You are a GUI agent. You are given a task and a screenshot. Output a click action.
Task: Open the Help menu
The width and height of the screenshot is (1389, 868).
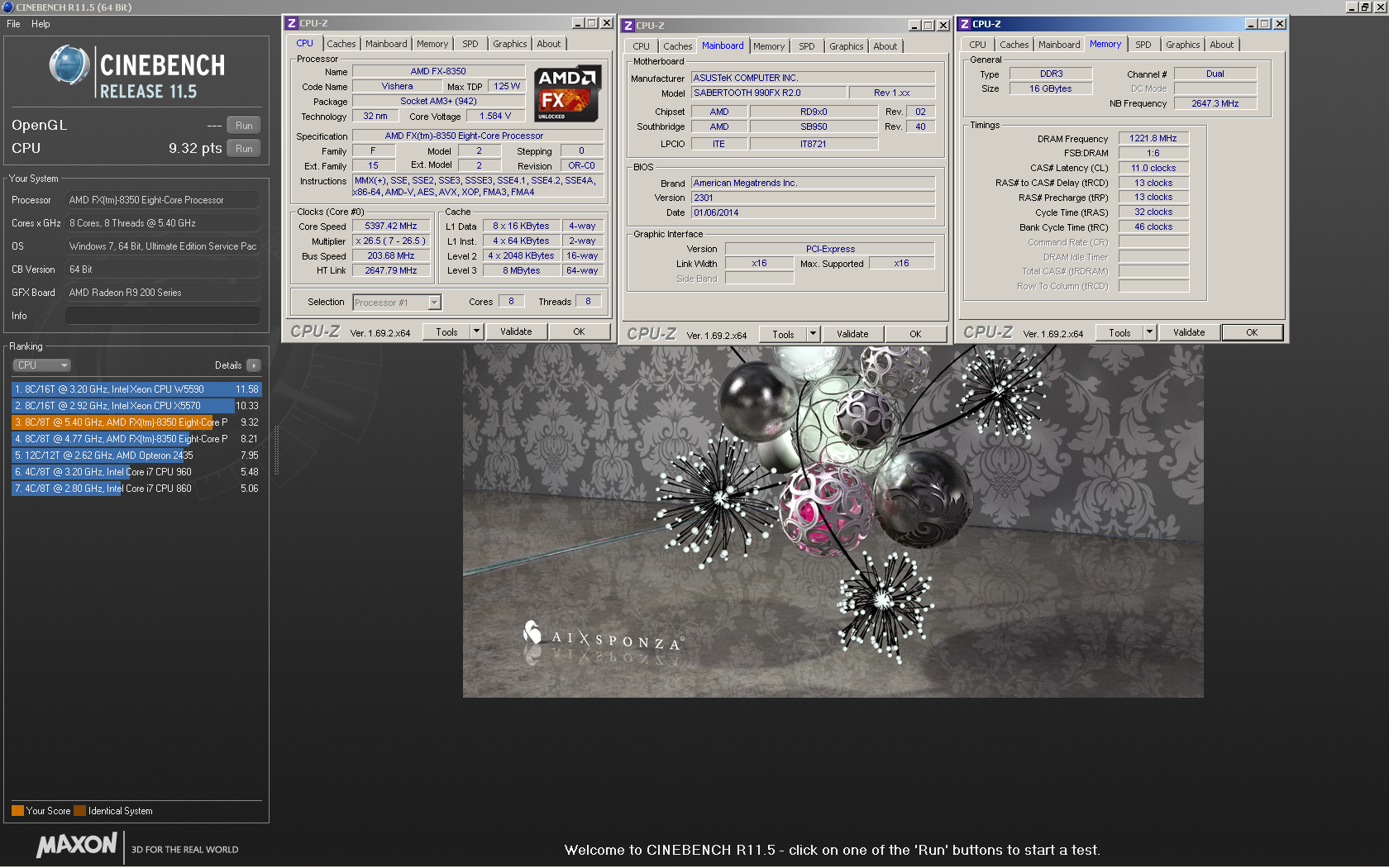pos(41,24)
